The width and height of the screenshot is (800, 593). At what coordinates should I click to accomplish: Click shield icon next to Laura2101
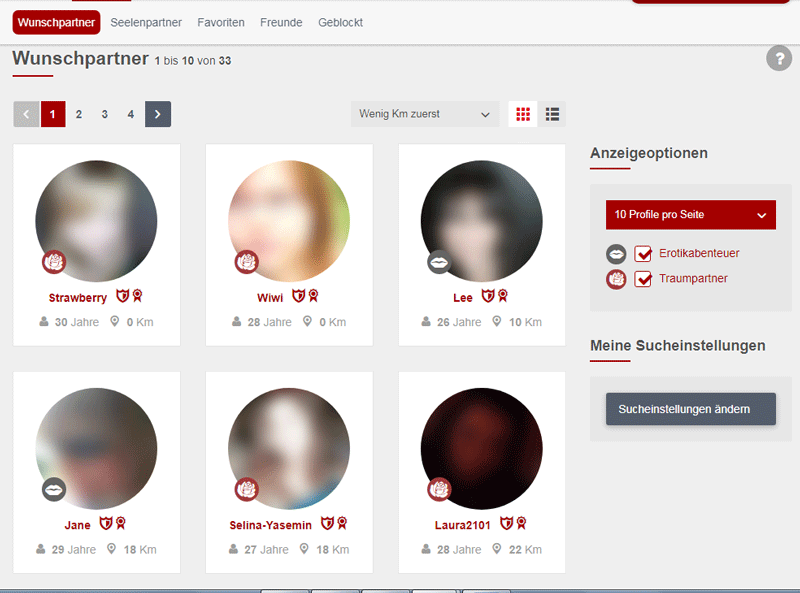click(506, 524)
